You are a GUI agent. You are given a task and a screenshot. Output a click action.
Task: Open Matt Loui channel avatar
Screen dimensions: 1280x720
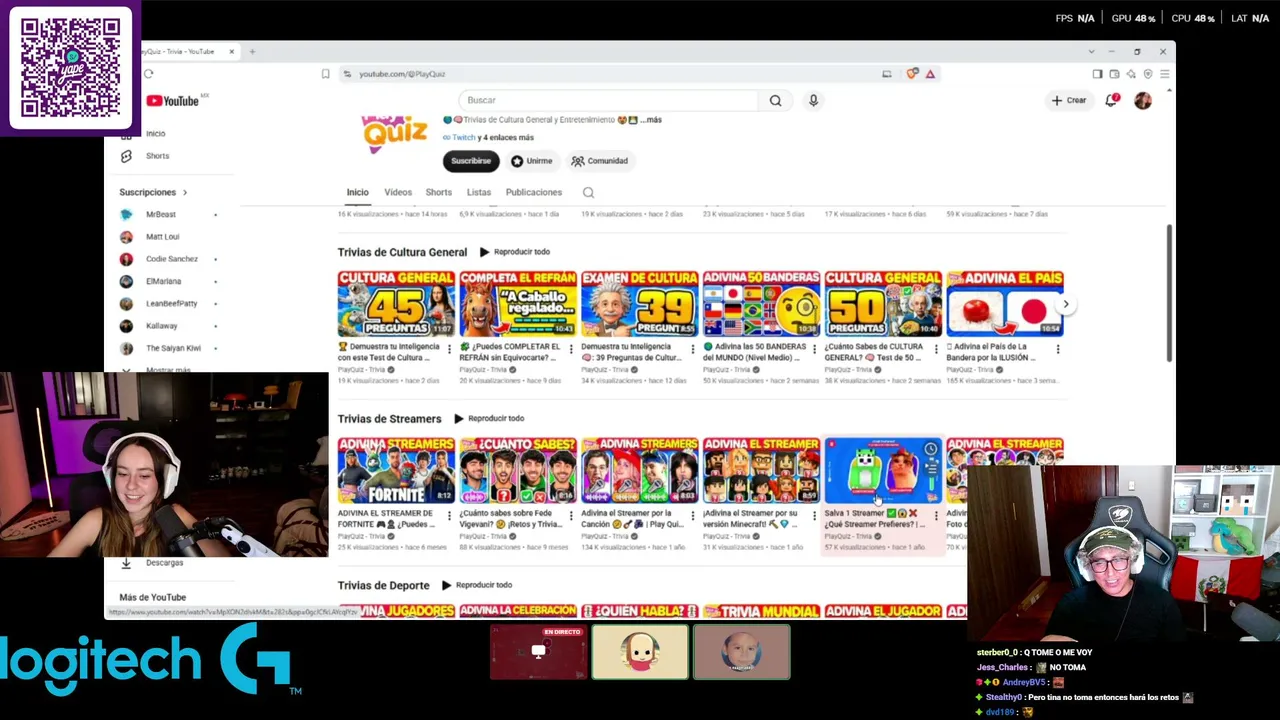click(126, 237)
